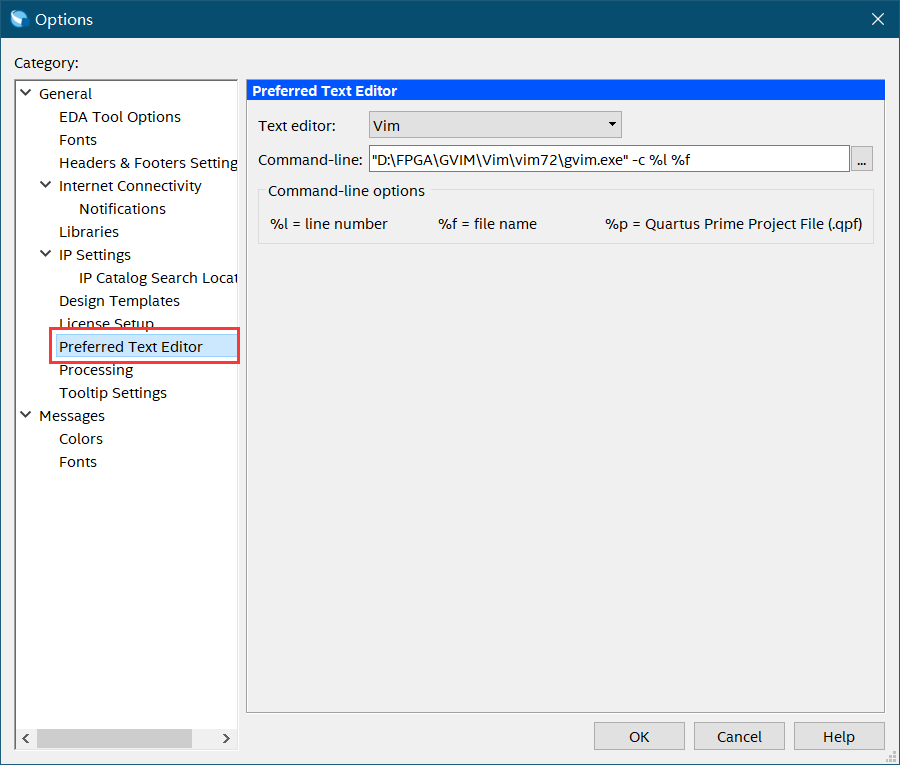Click the '%f = file name' text

[x=487, y=224]
